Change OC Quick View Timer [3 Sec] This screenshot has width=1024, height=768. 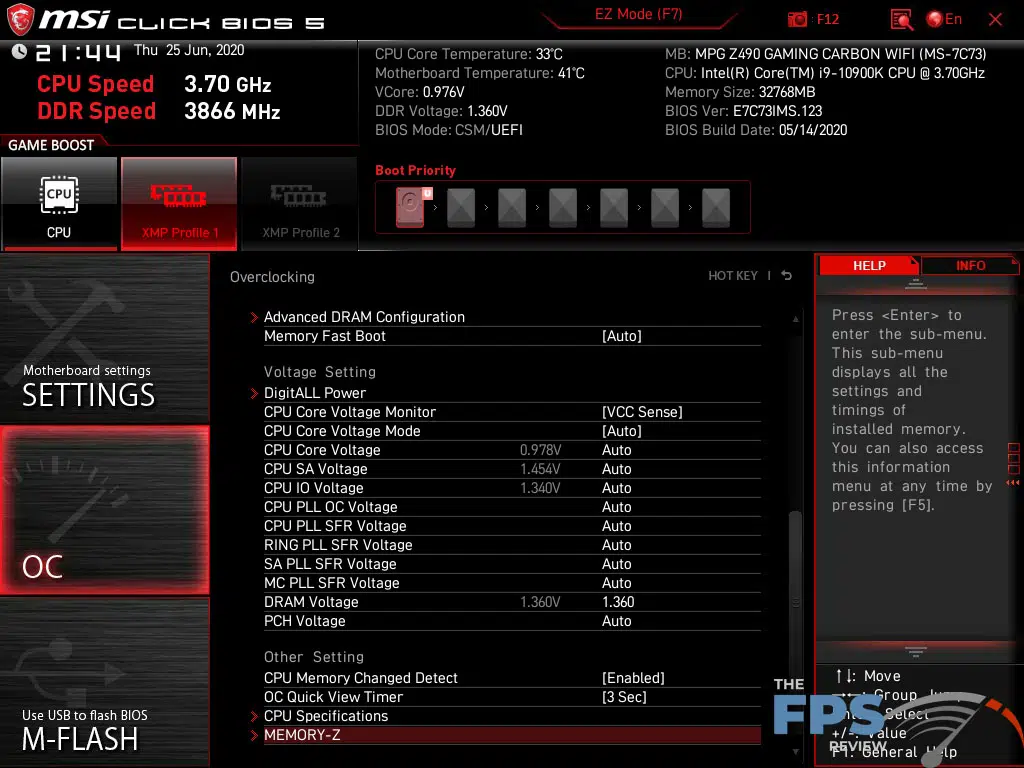tap(624, 697)
